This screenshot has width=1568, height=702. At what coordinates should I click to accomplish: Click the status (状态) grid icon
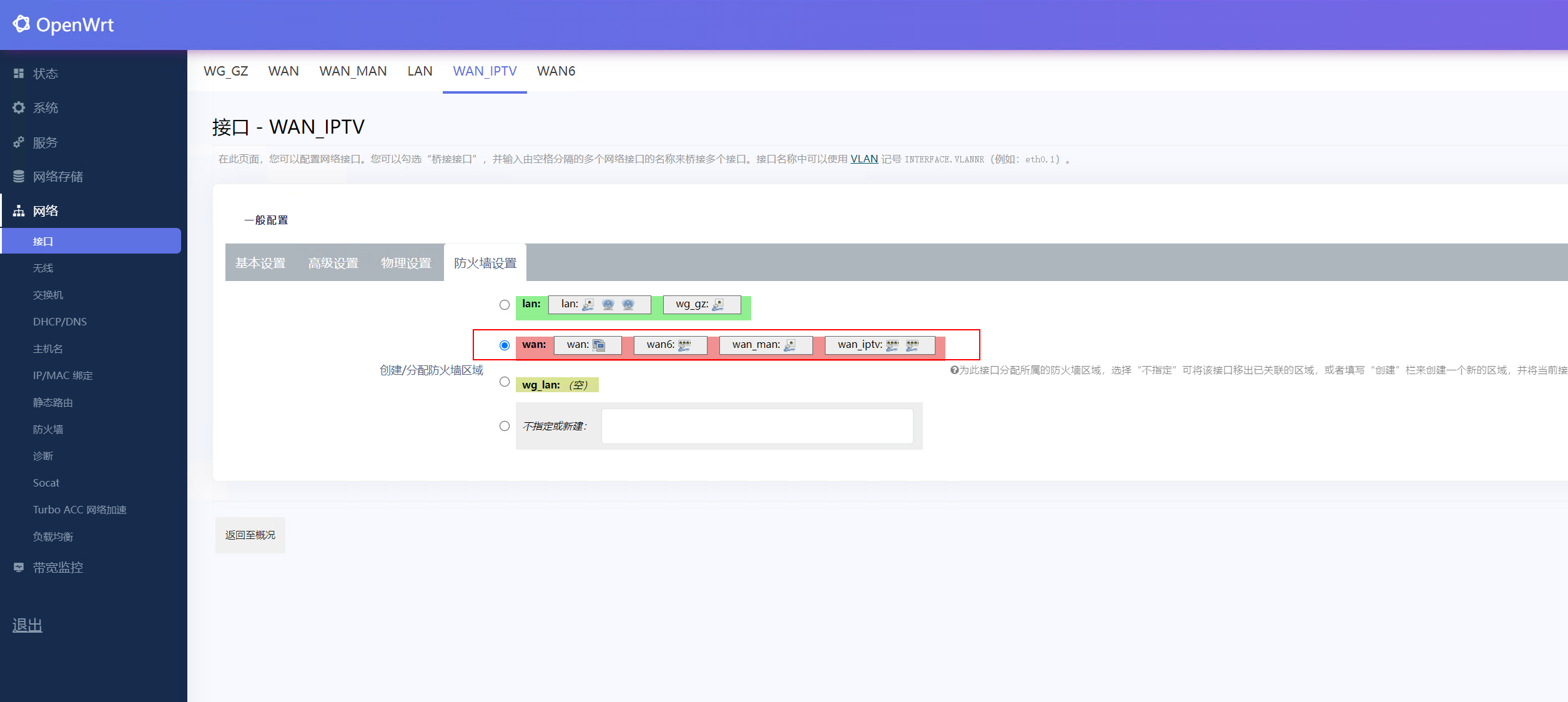point(19,73)
